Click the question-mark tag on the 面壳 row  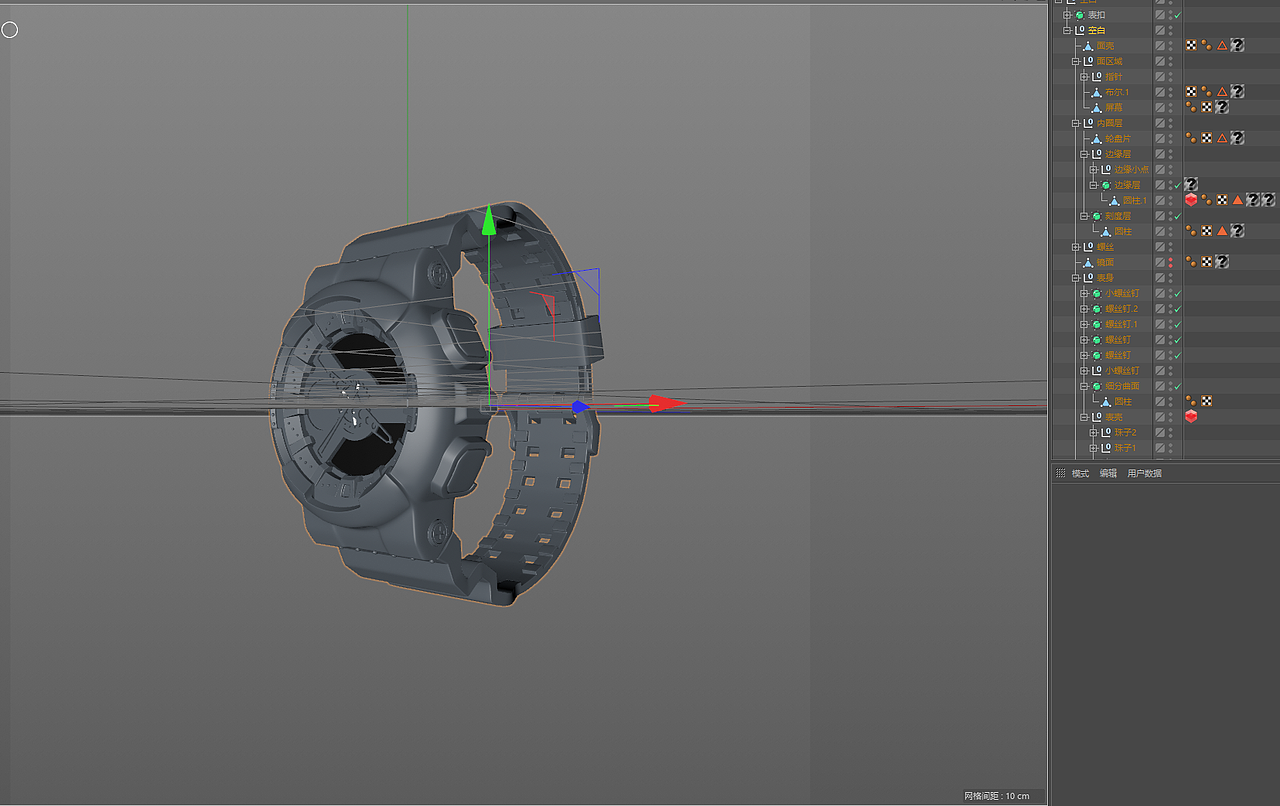point(1237,45)
